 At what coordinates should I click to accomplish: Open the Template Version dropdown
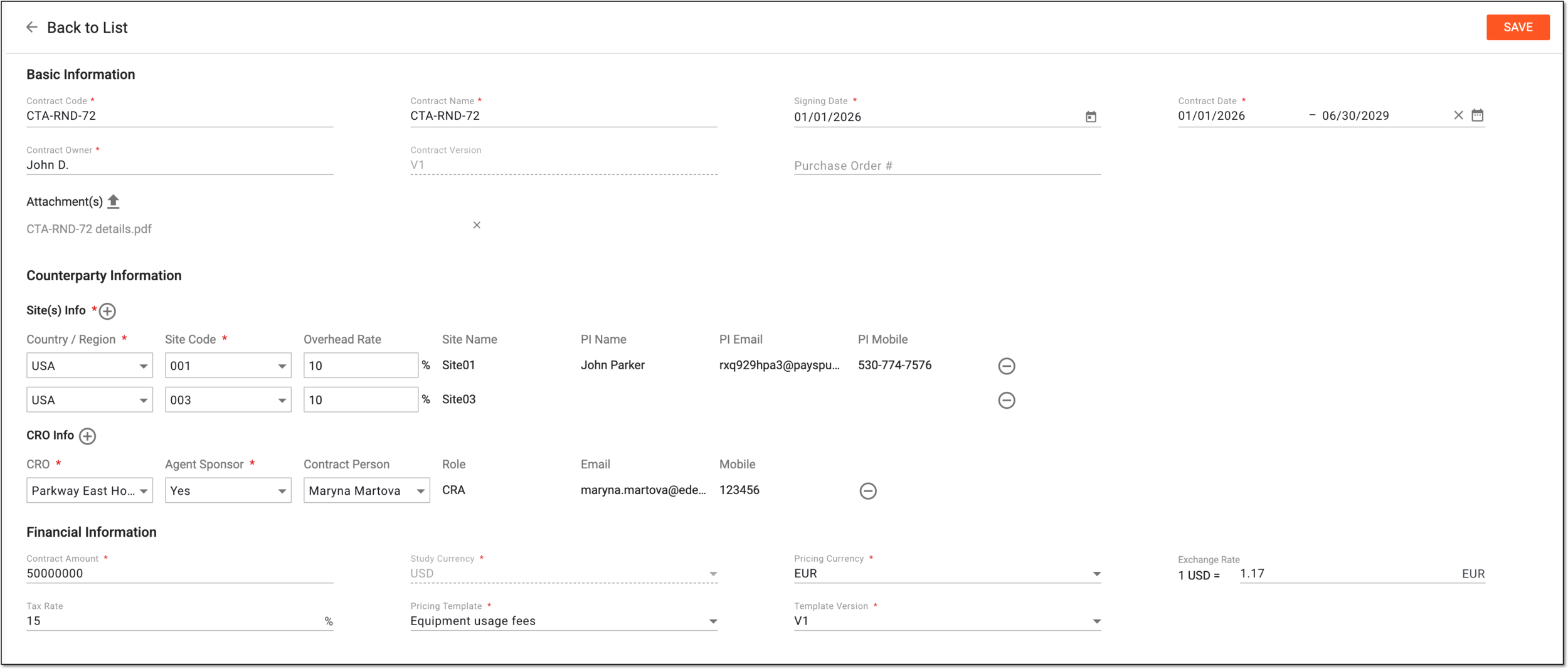pos(947,621)
